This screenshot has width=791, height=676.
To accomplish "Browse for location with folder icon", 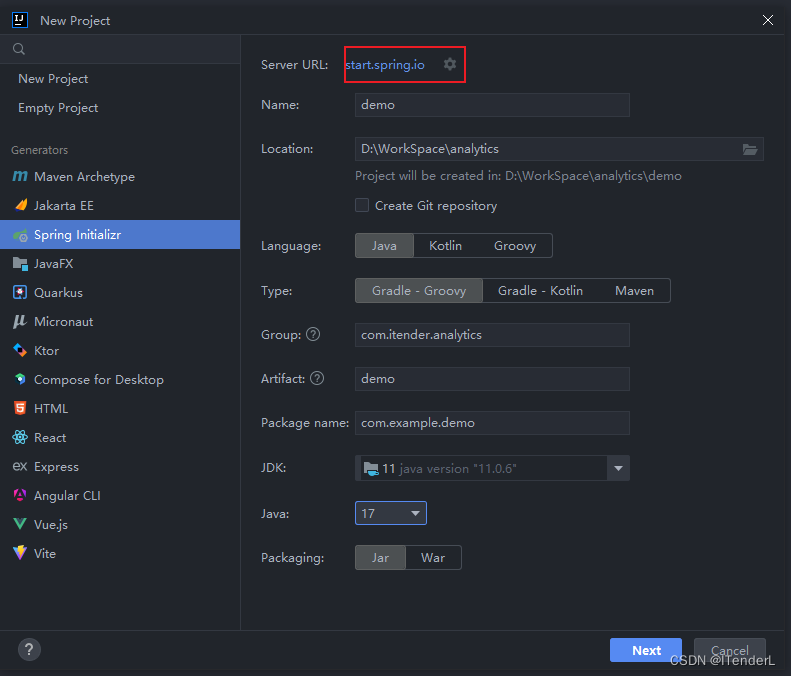I will (x=750, y=149).
